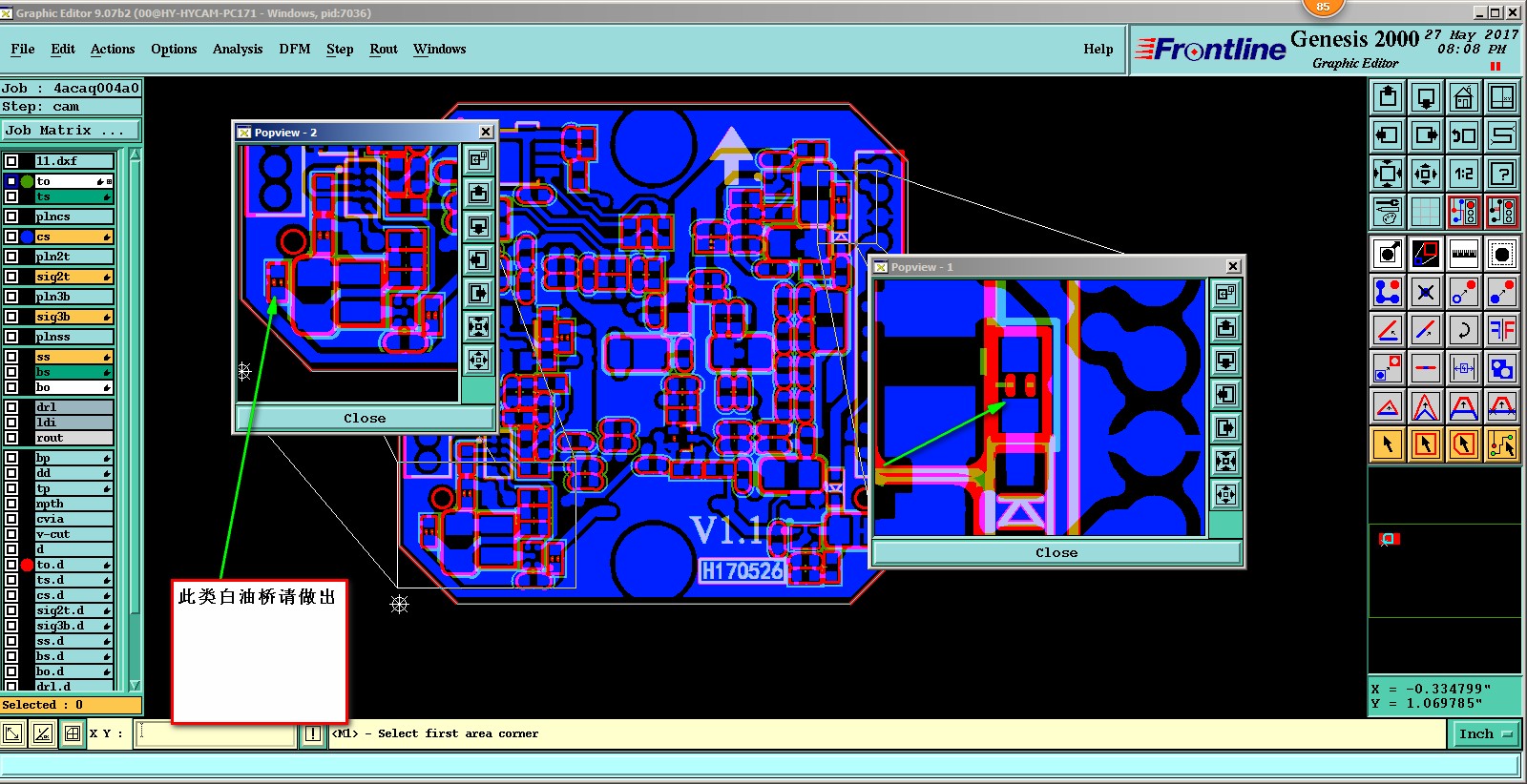Open the Actions menu
Image resolution: width=1527 pixels, height=784 pixels.
pyautogui.click(x=113, y=50)
